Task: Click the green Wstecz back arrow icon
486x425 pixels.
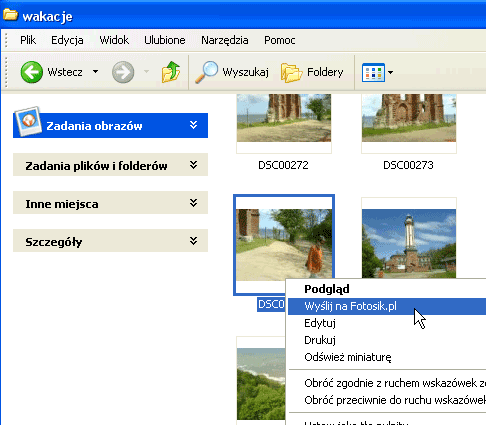Action: tap(32, 72)
